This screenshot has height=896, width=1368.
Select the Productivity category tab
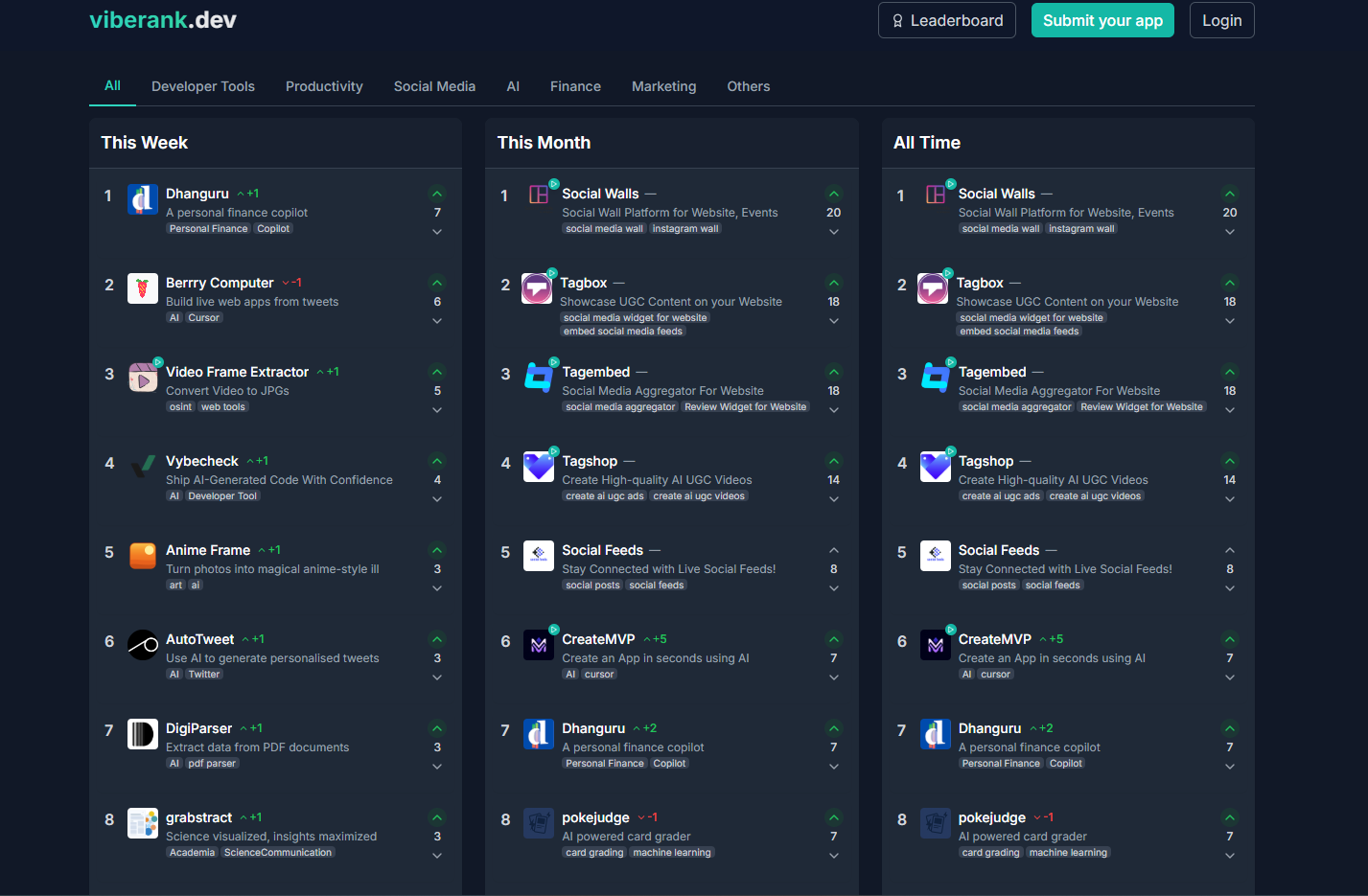[324, 86]
